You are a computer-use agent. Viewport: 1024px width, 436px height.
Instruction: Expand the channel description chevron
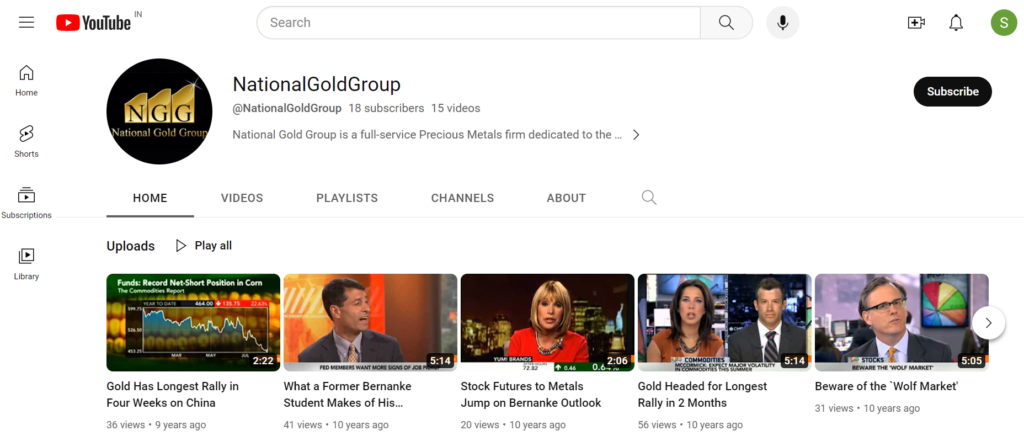point(636,135)
